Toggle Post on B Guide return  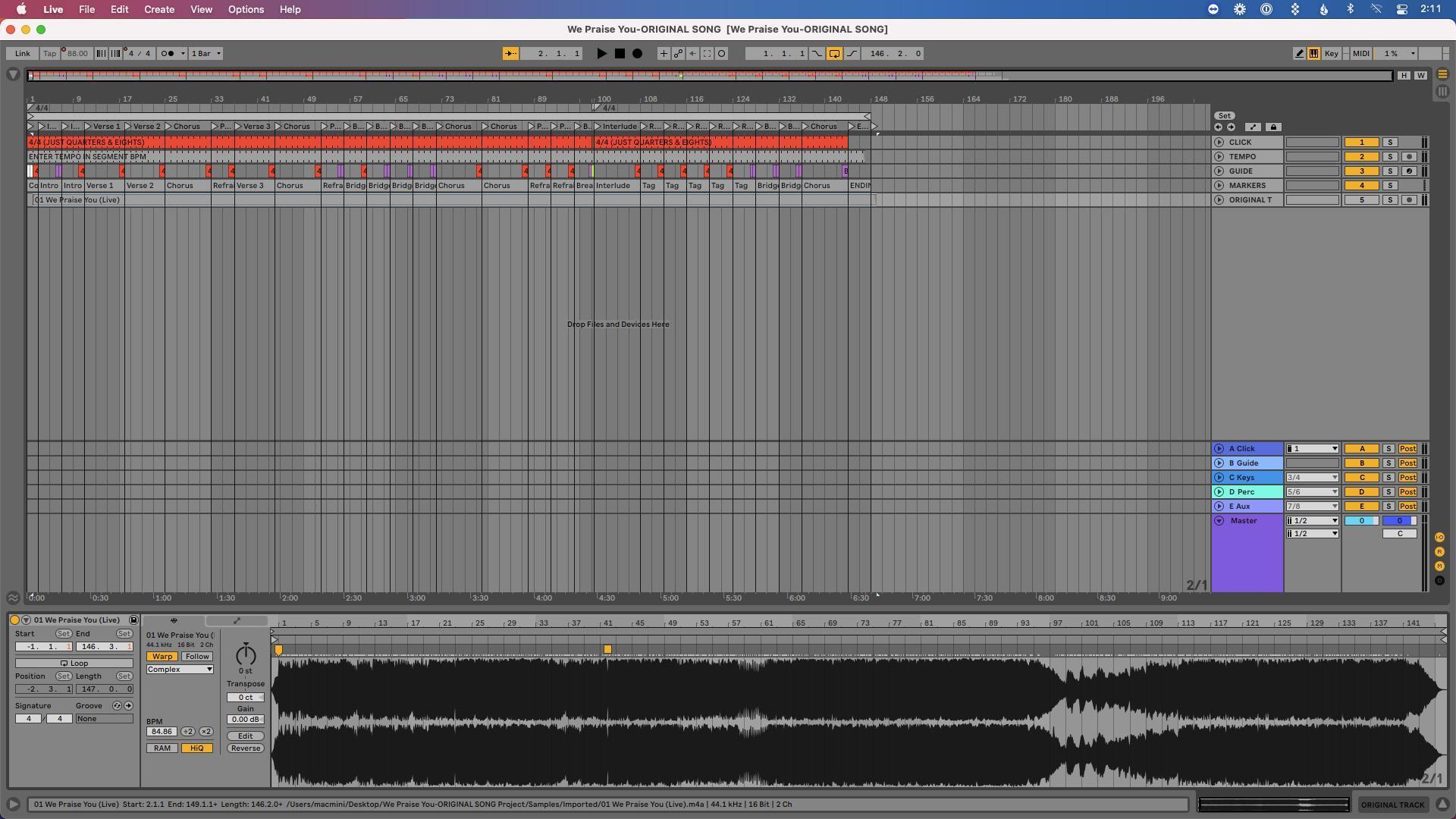[1407, 463]
